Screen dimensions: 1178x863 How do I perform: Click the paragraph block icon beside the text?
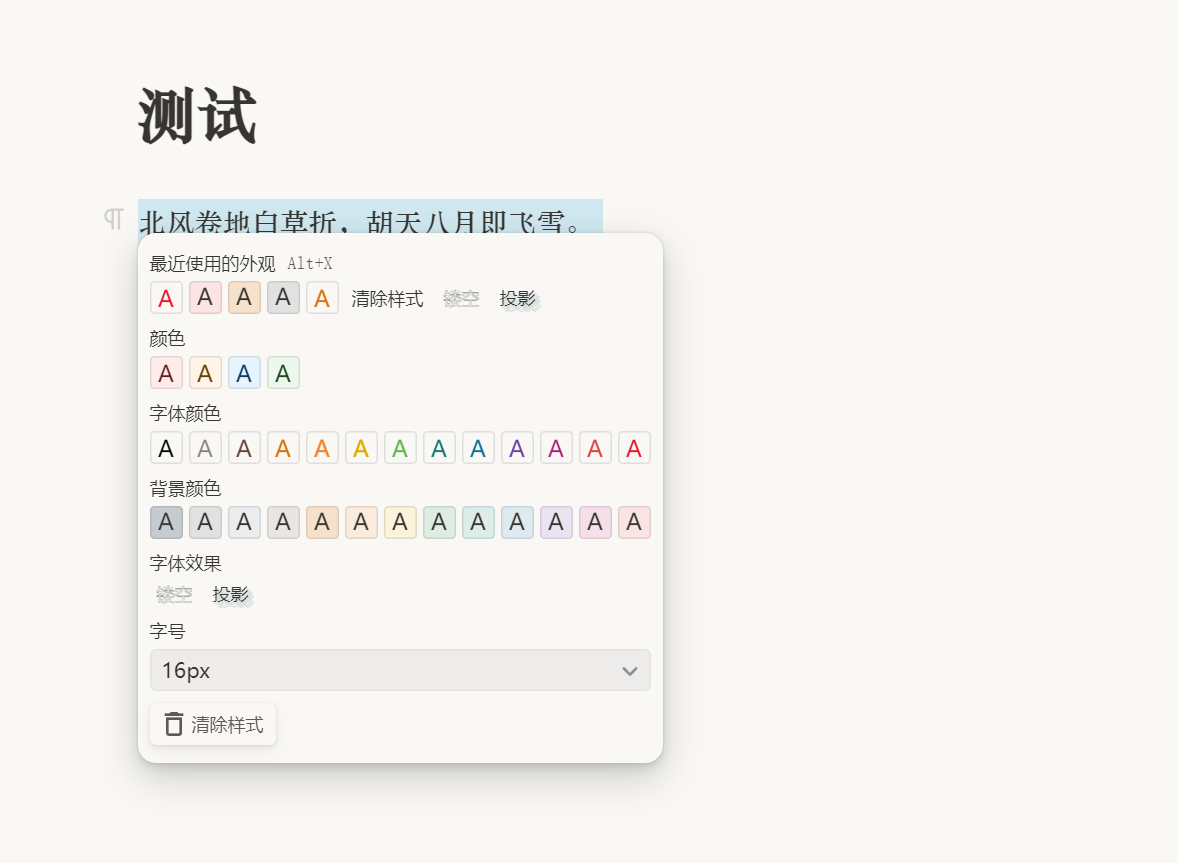pos(114,219)
